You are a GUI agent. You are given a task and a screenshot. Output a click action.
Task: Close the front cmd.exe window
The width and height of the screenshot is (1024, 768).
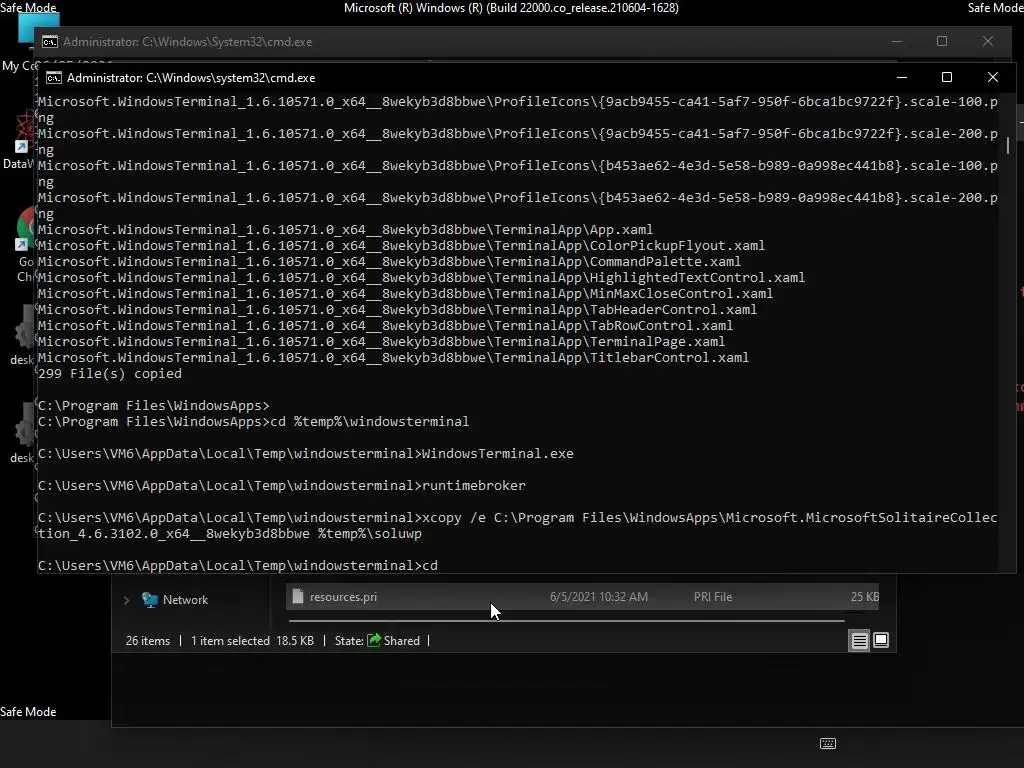coord(993,77)
